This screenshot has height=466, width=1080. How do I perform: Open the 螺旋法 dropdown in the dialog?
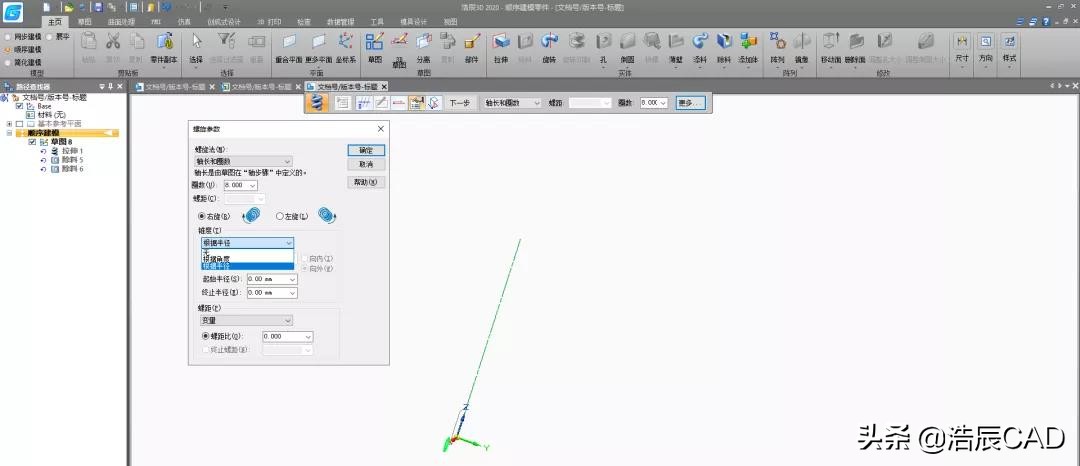click(244, 161)
